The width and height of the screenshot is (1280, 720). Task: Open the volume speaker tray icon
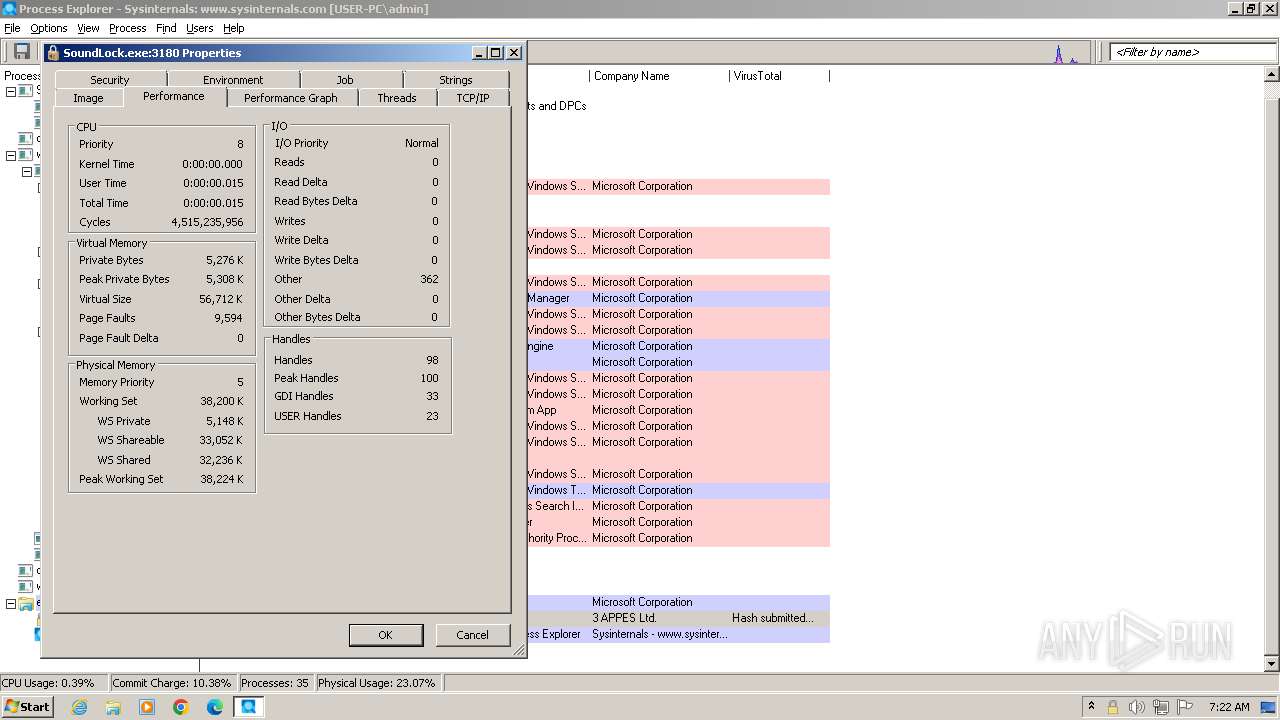click(x=1136, y=707)
